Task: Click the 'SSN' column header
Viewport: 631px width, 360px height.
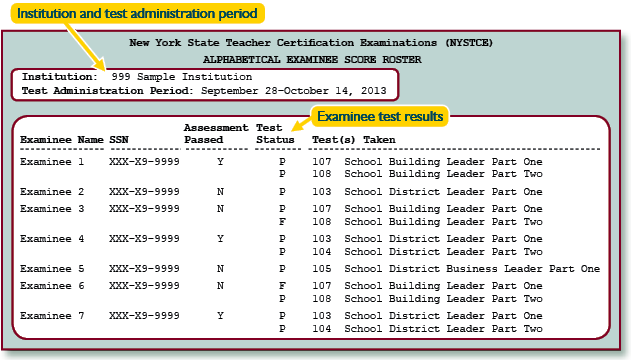Action: [x=119, y=140]
